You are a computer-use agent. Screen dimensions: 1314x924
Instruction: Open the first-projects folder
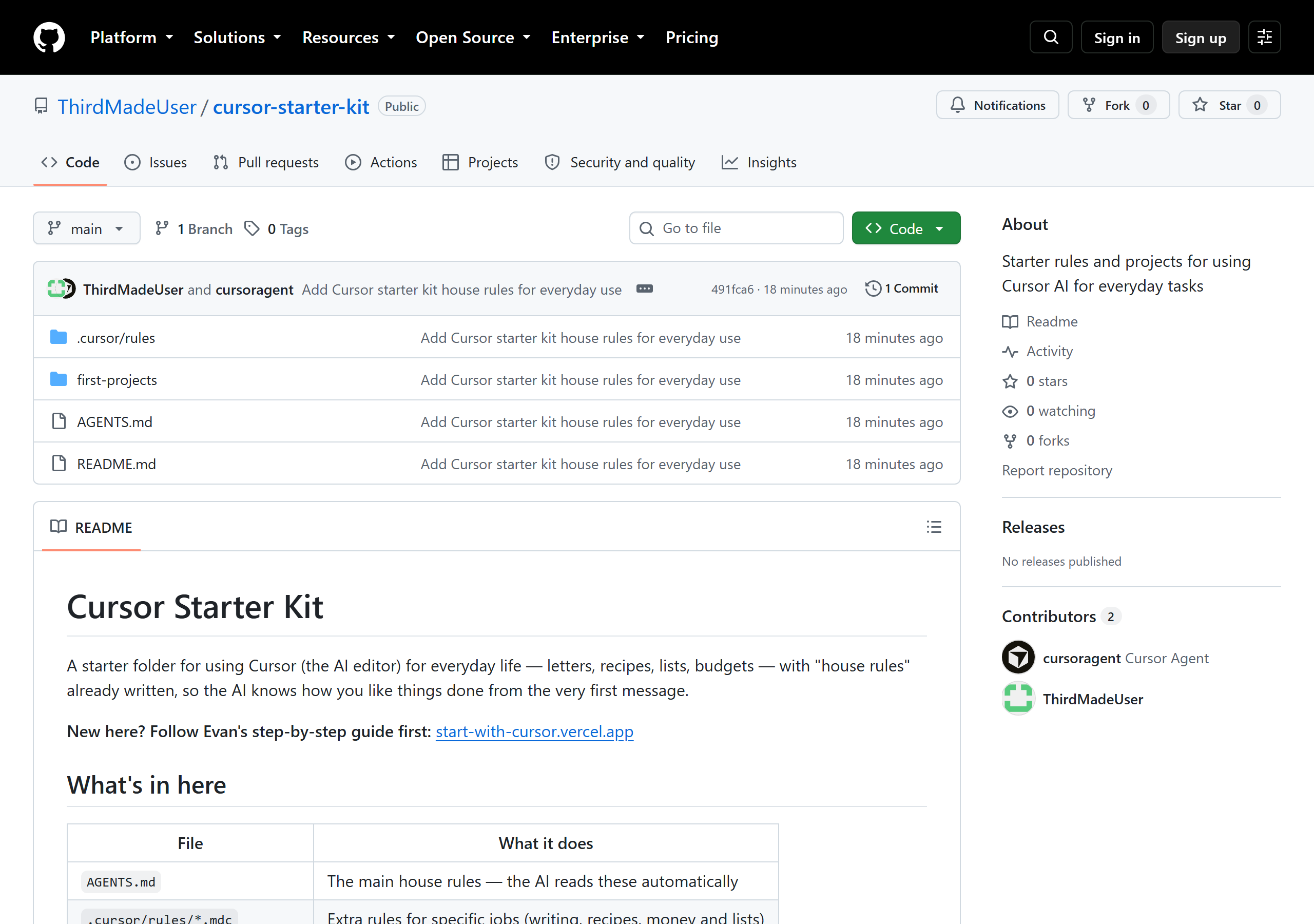(117, 379)
